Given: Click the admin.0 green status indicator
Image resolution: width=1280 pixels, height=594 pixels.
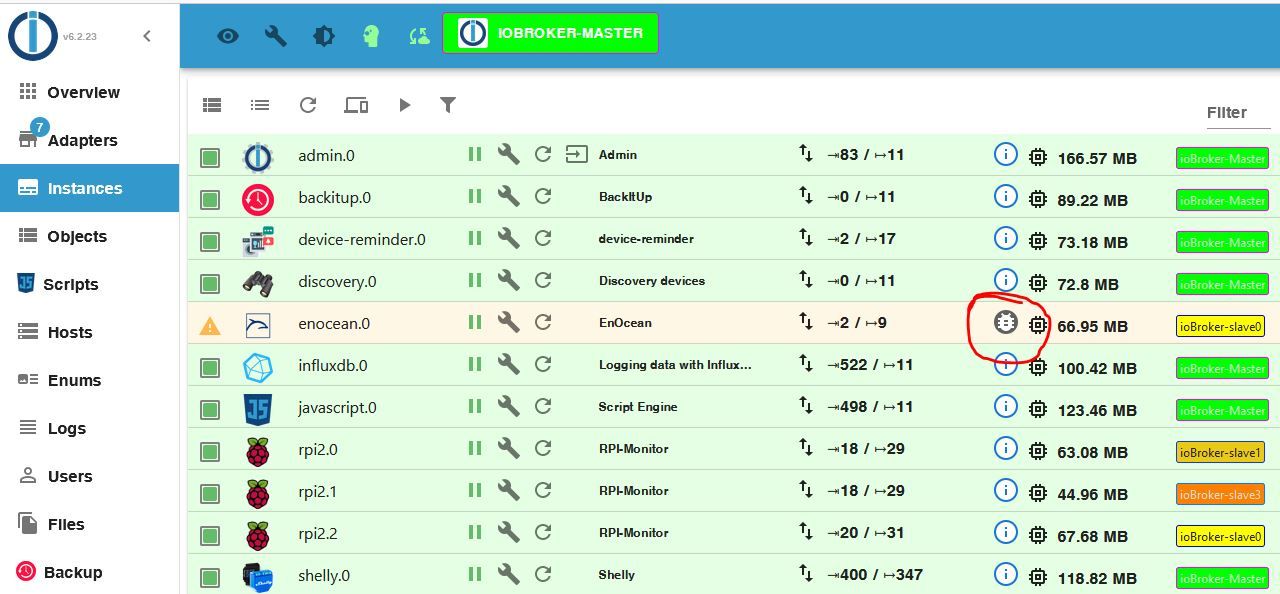Looking at the screenshot, I should click(x=210, y=157).
